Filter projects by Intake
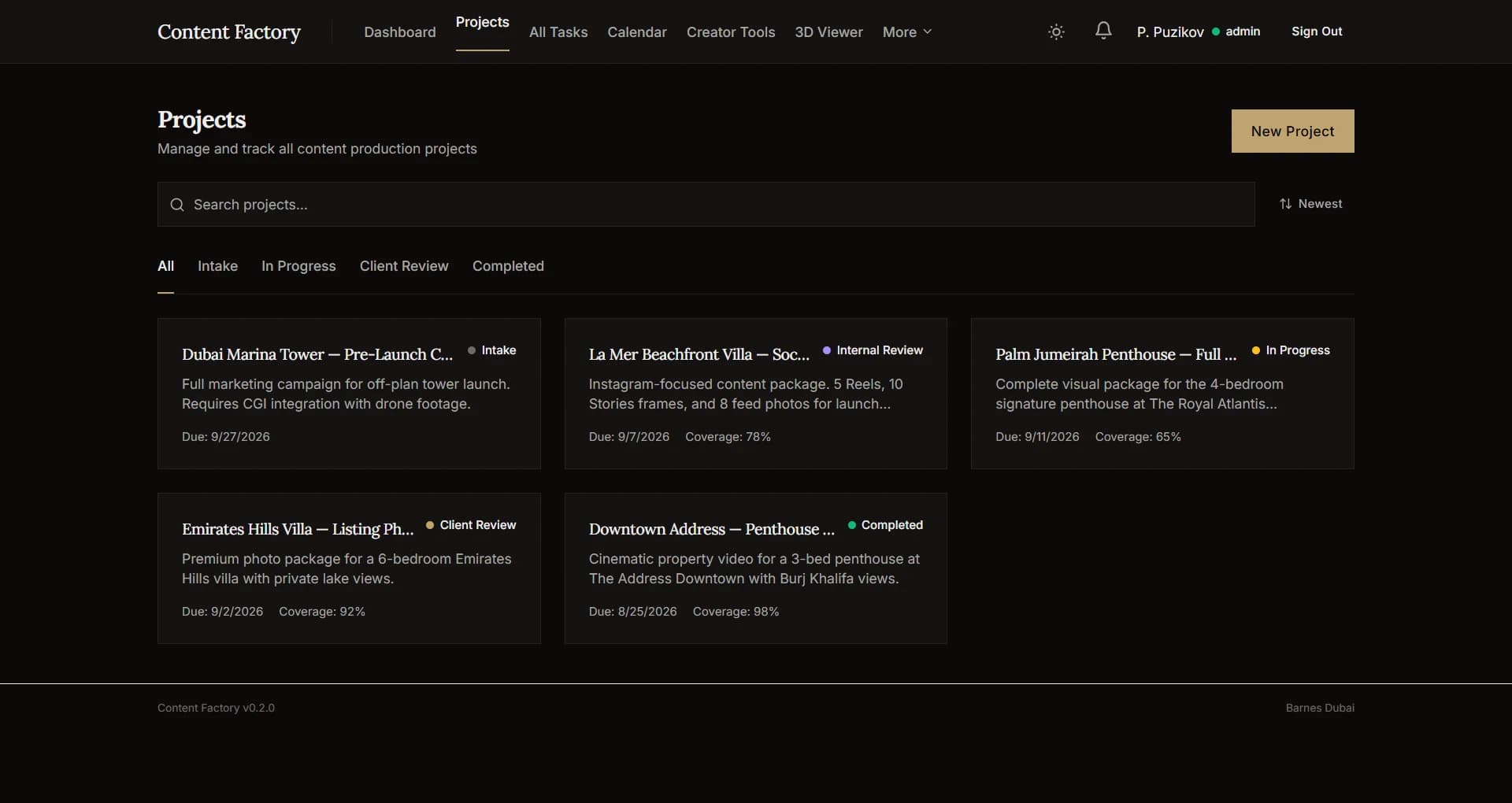 (217, 266)
